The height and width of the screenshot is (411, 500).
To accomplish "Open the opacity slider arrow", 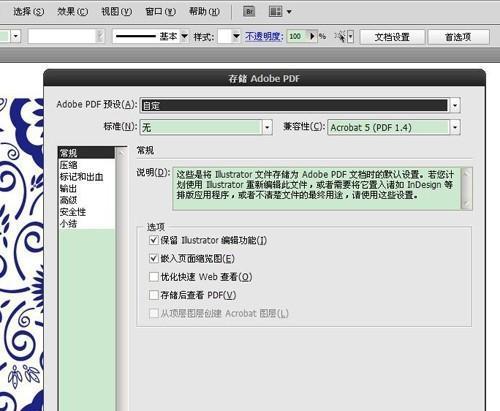I will 312,36.
